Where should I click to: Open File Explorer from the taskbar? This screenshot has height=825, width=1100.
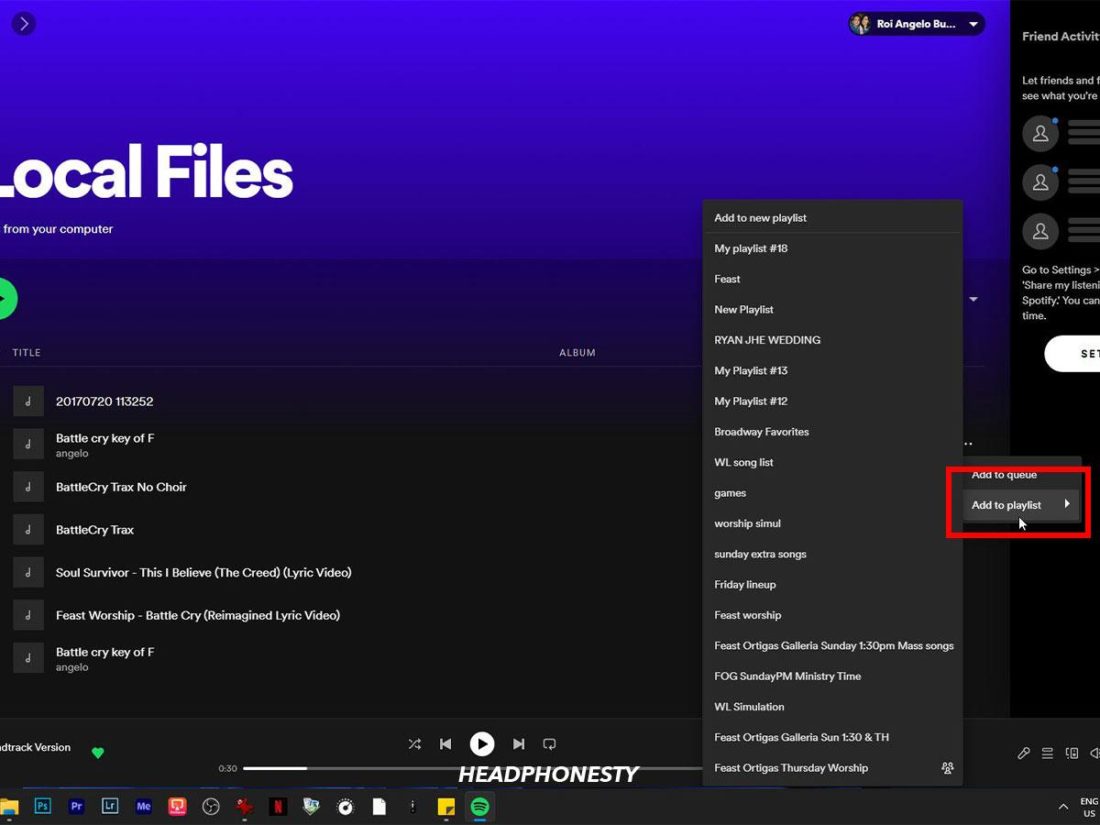(8, 807)
